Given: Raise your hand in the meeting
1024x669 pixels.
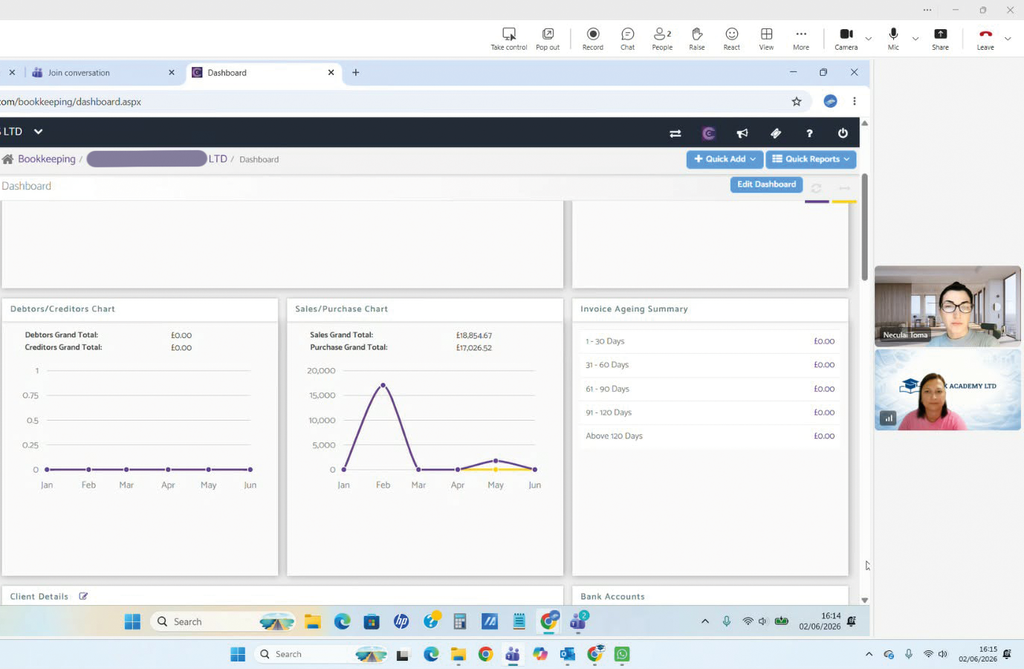Looking at the screenshot, I should [x=697, y=39].
